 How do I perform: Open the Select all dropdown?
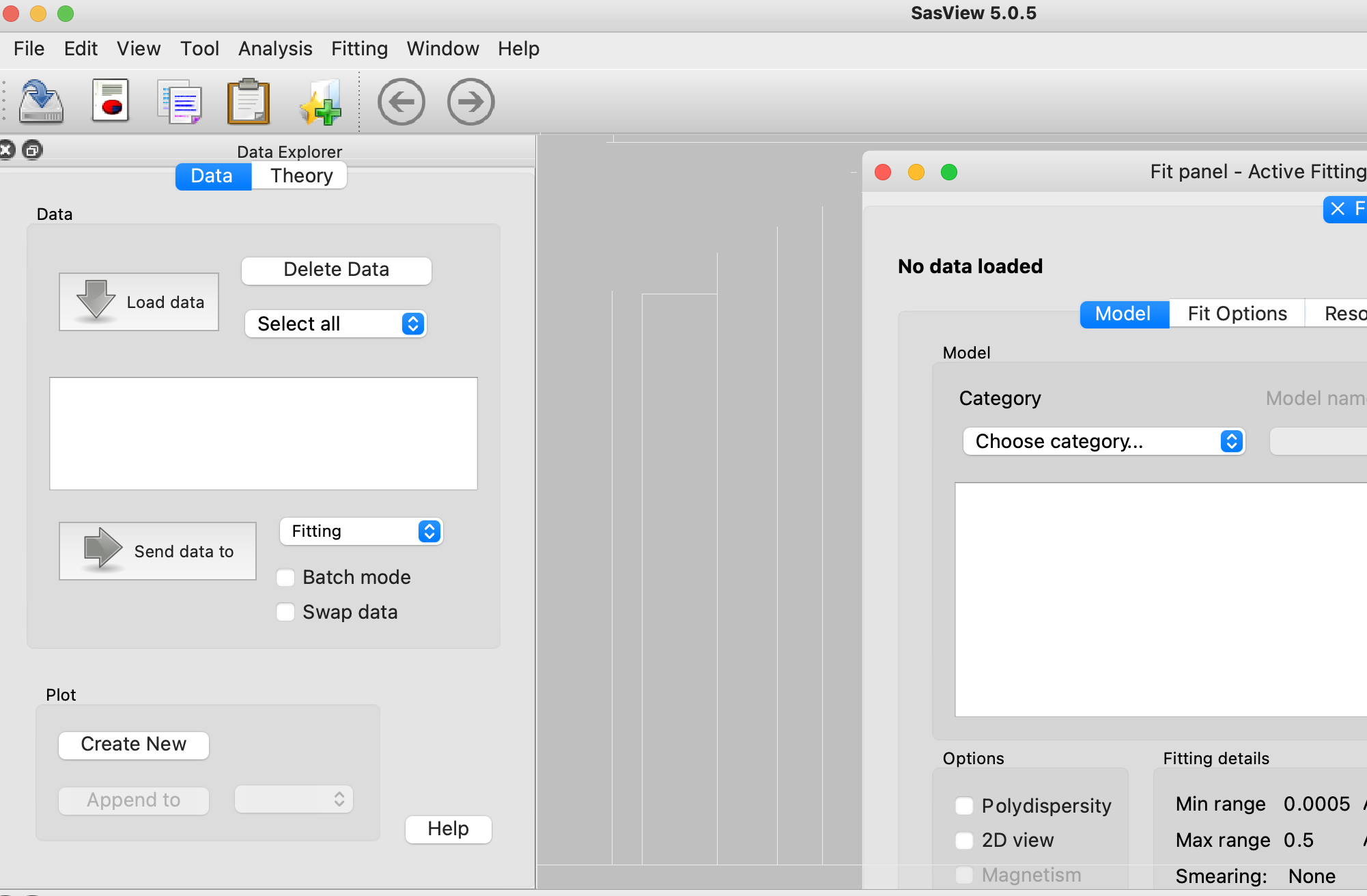[x=335, y=324]
